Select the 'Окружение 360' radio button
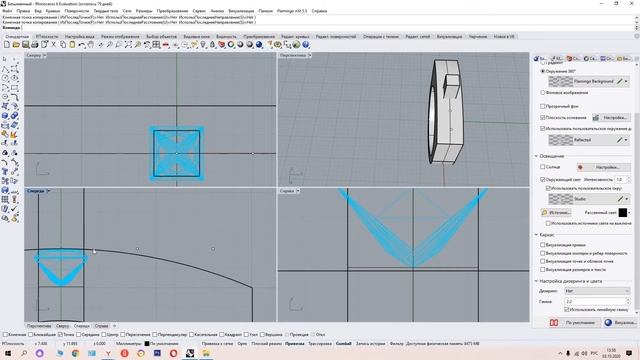Viewport: 640px width, 360px height. tap(543, 71)
